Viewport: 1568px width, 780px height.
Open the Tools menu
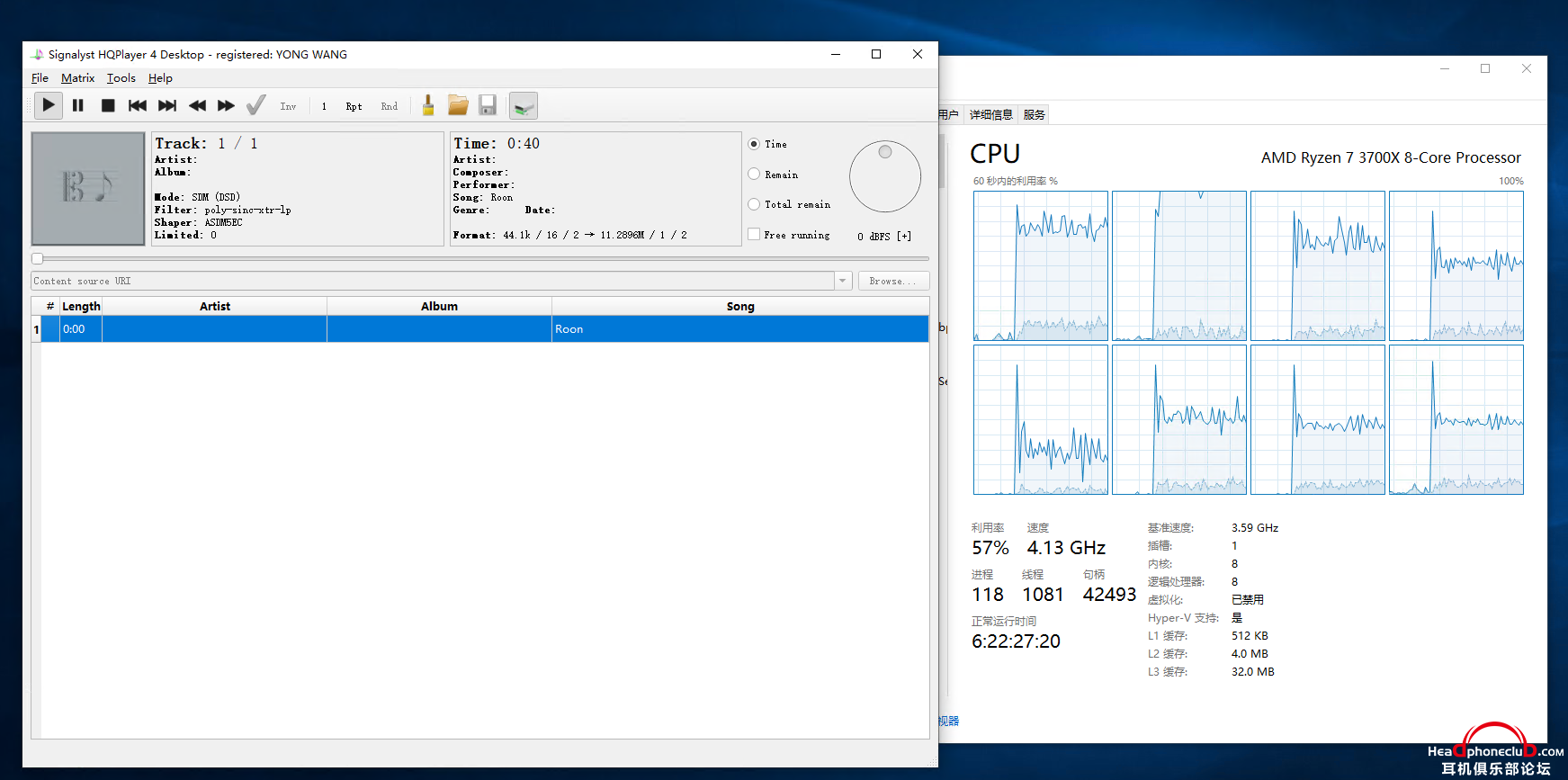pos(121,78)
